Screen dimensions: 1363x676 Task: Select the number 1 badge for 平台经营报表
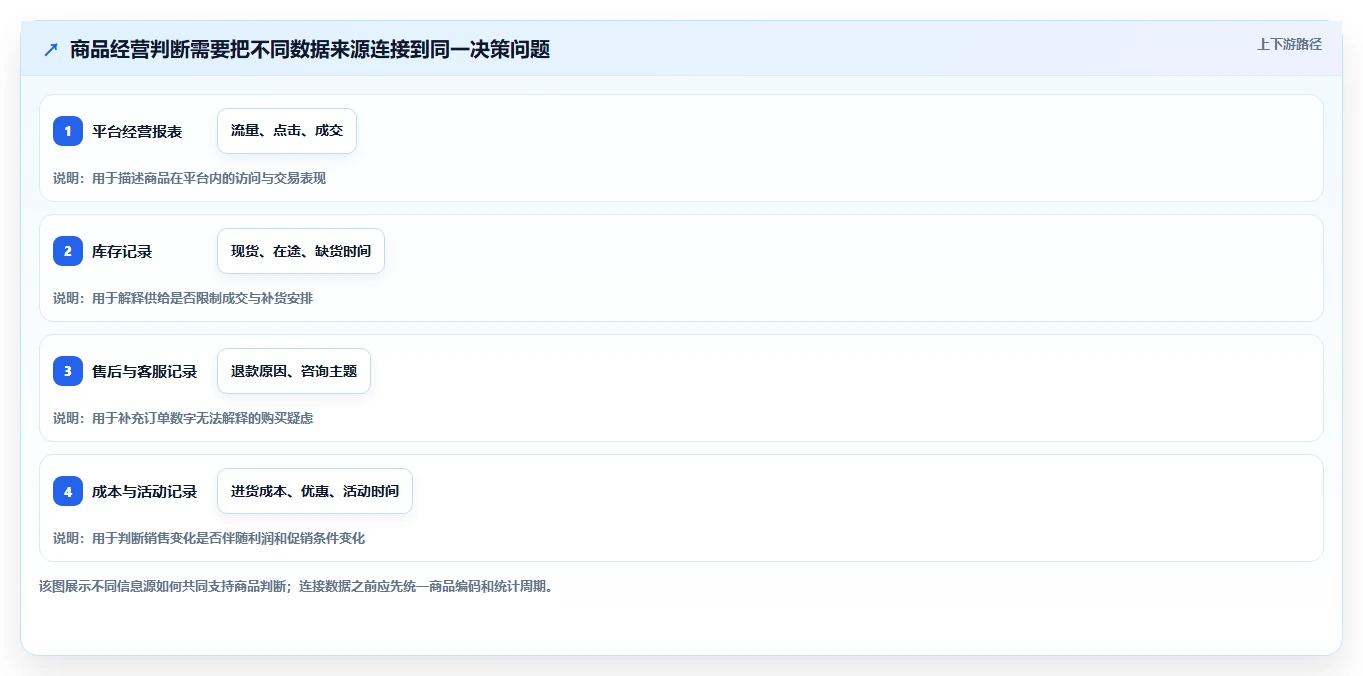pos(68,131)
